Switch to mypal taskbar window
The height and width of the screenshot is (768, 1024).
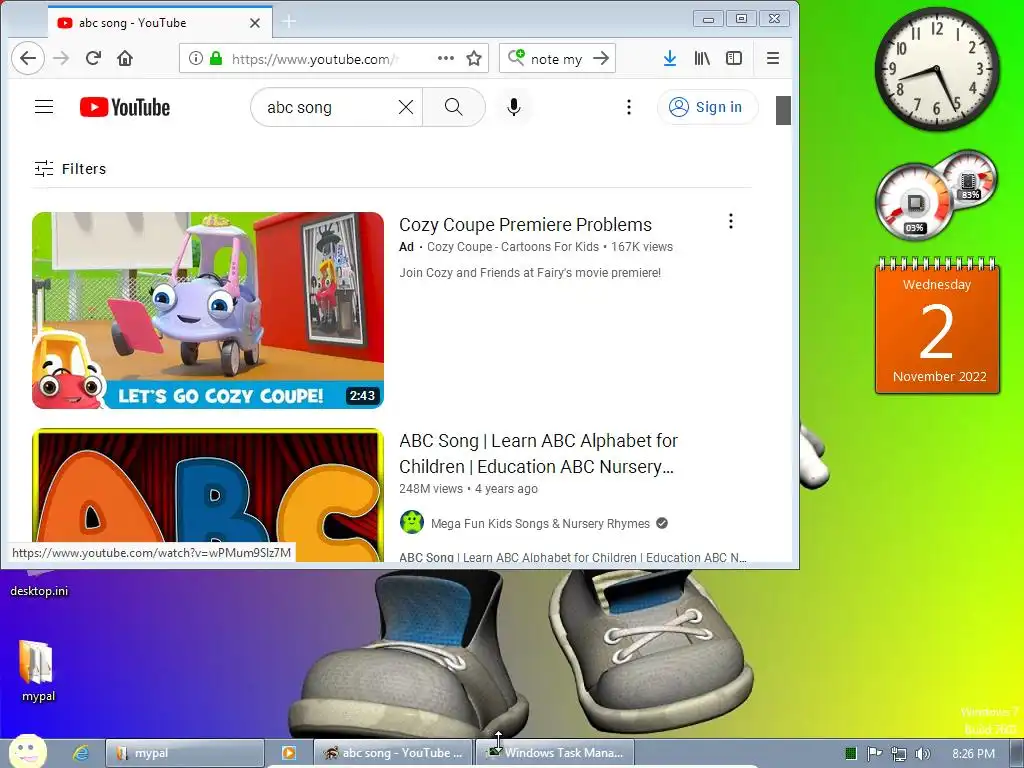coord(185,753)
